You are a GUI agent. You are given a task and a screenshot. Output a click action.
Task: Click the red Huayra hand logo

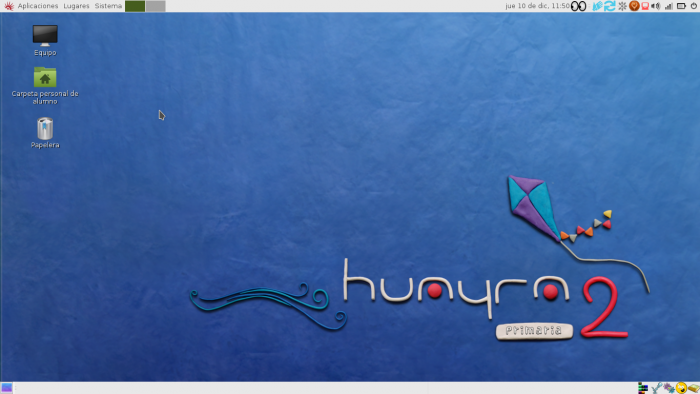click(x=9, y=6)
